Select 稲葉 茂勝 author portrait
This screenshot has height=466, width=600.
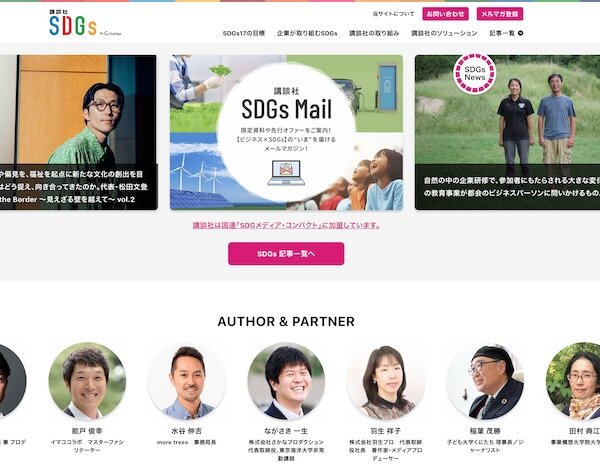[485, 381]
